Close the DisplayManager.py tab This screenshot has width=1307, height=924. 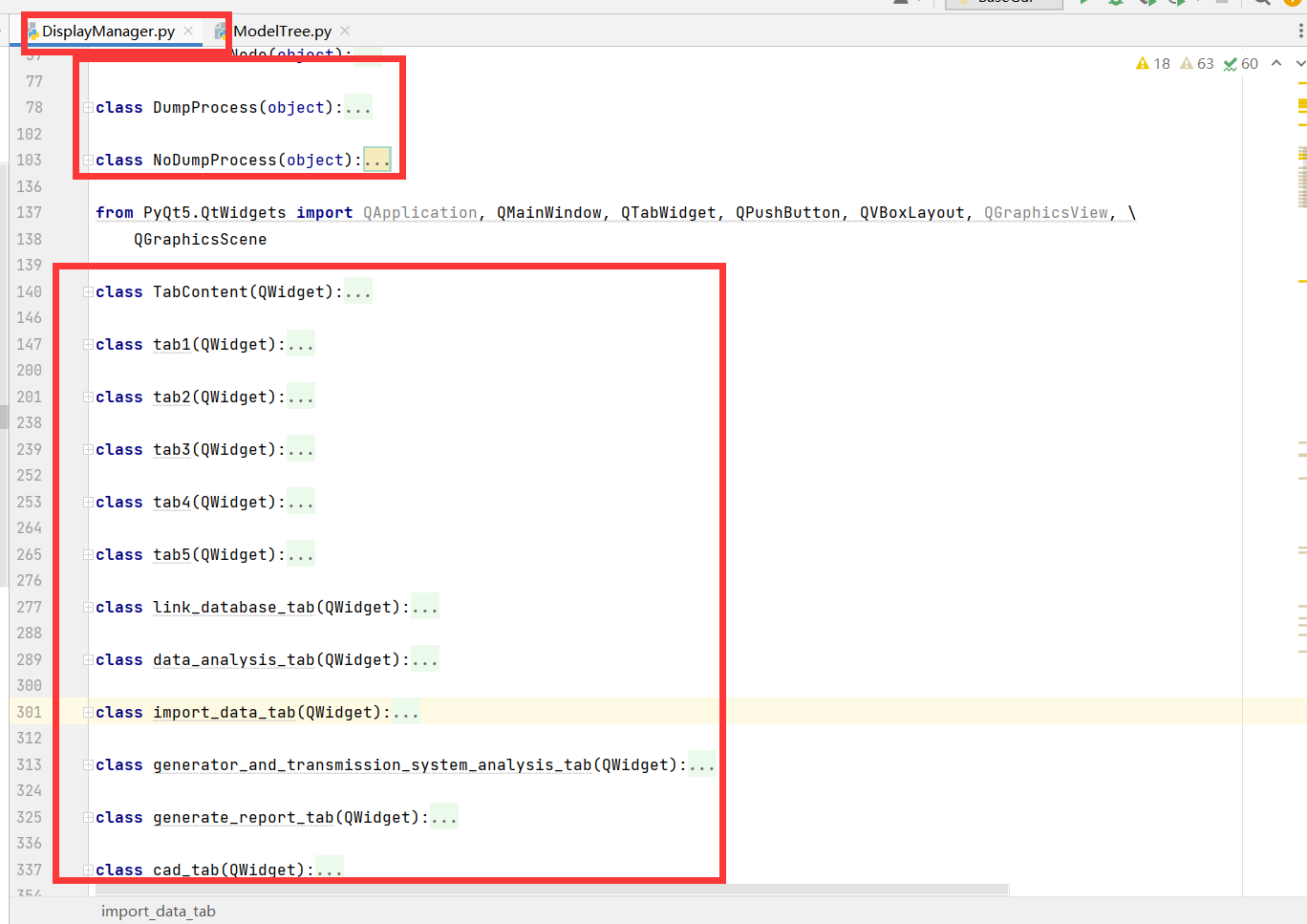coord(189,31)
